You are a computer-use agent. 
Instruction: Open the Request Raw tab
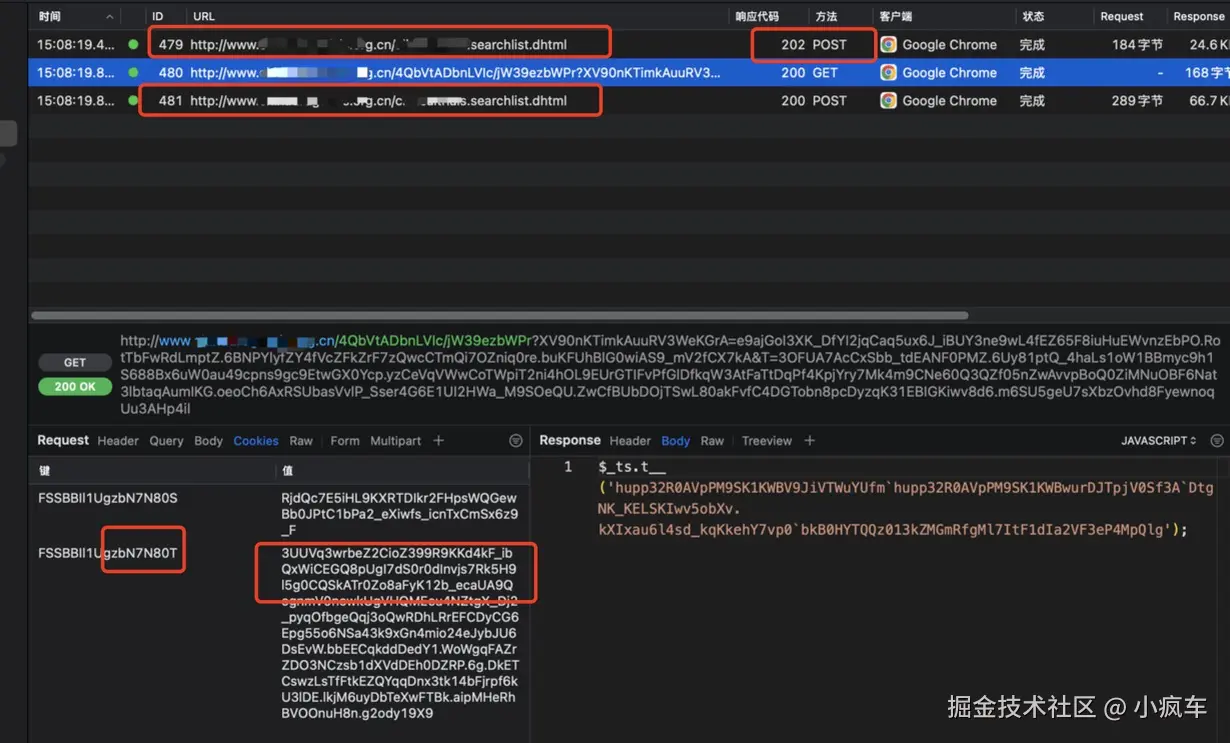301,441
